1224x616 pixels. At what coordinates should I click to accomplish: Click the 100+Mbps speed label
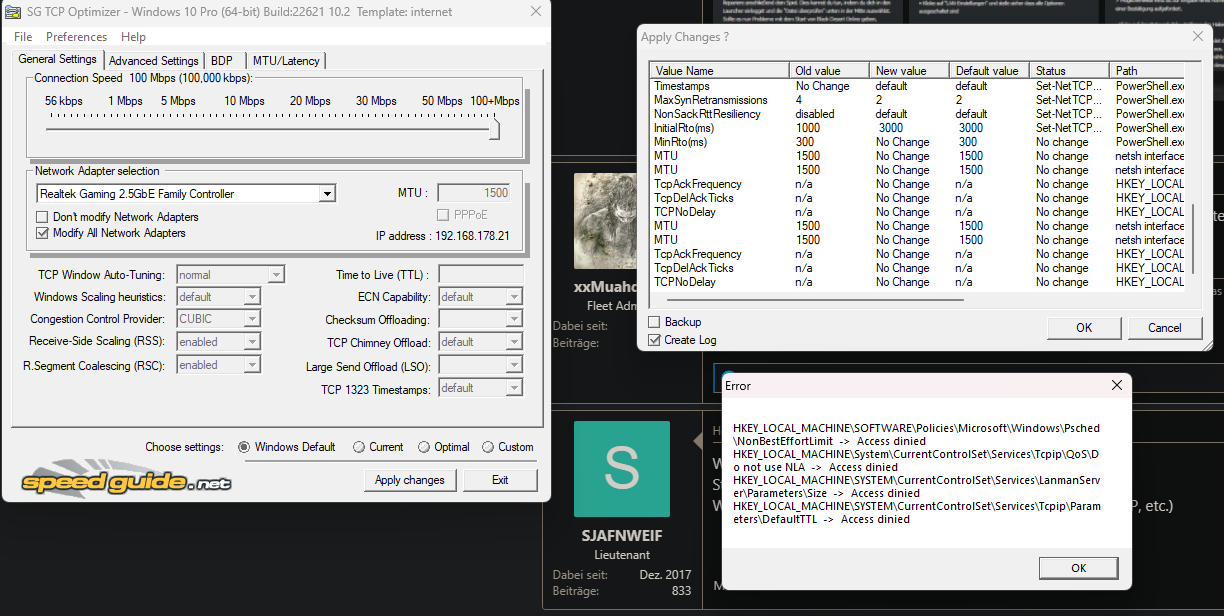click(x=495, y=101)
